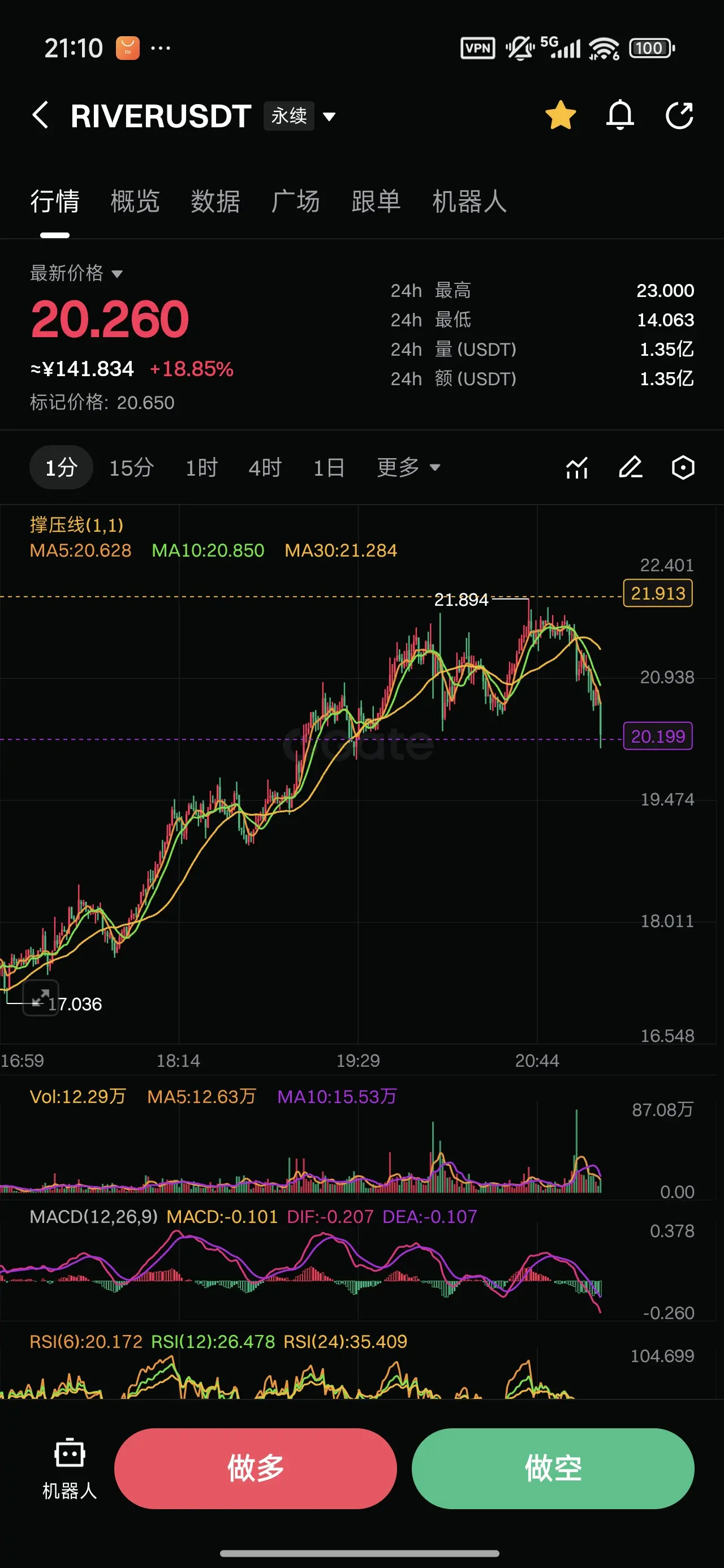Tap the Wi-Fi status icon
This screenshot has width=724, height=1568.
coord(604,48)
